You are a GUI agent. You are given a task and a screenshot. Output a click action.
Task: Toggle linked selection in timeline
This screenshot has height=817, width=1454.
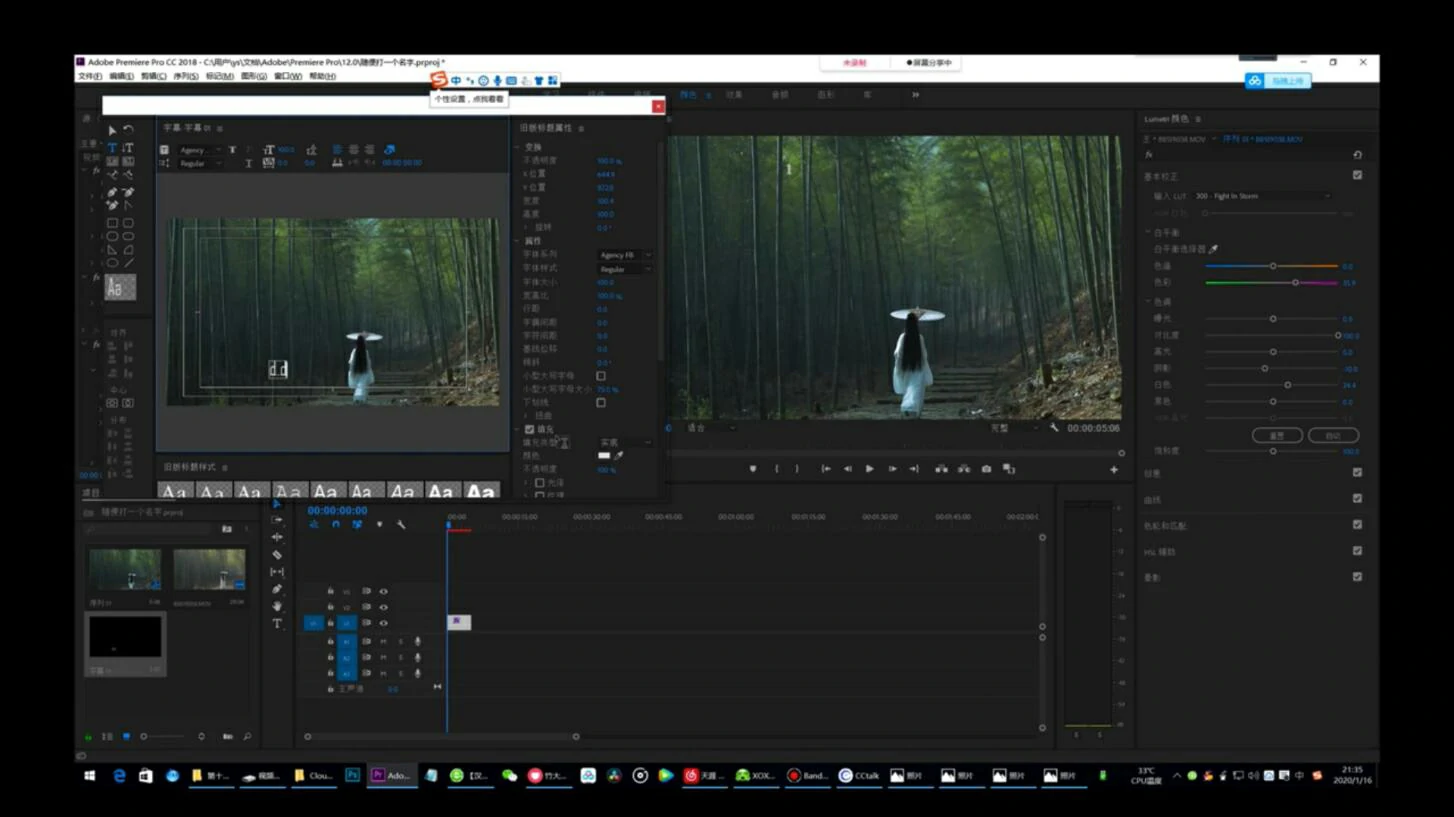pyautogui.click(x=357, y=524)
